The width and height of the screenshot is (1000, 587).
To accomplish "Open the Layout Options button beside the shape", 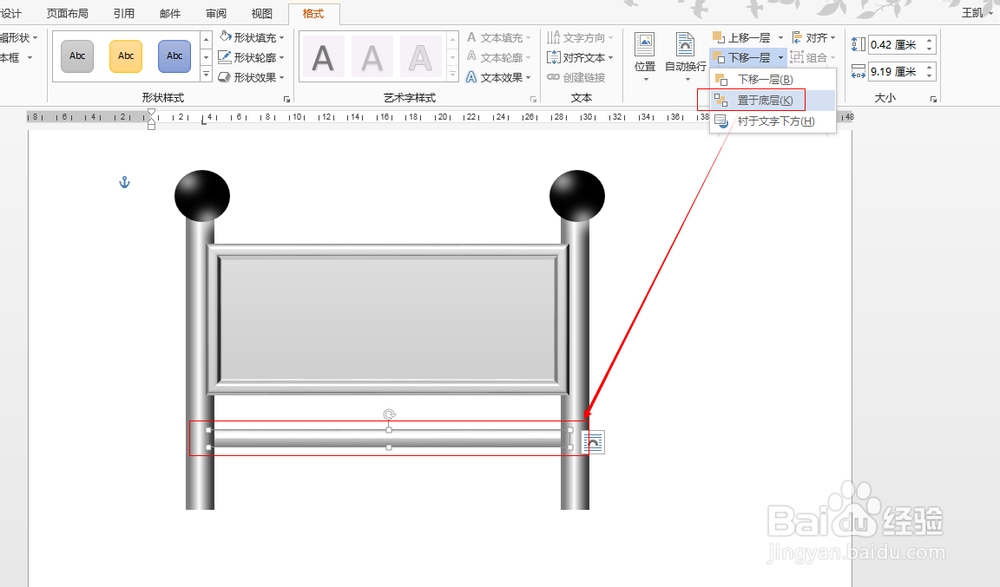I will (x=593, y=441).
